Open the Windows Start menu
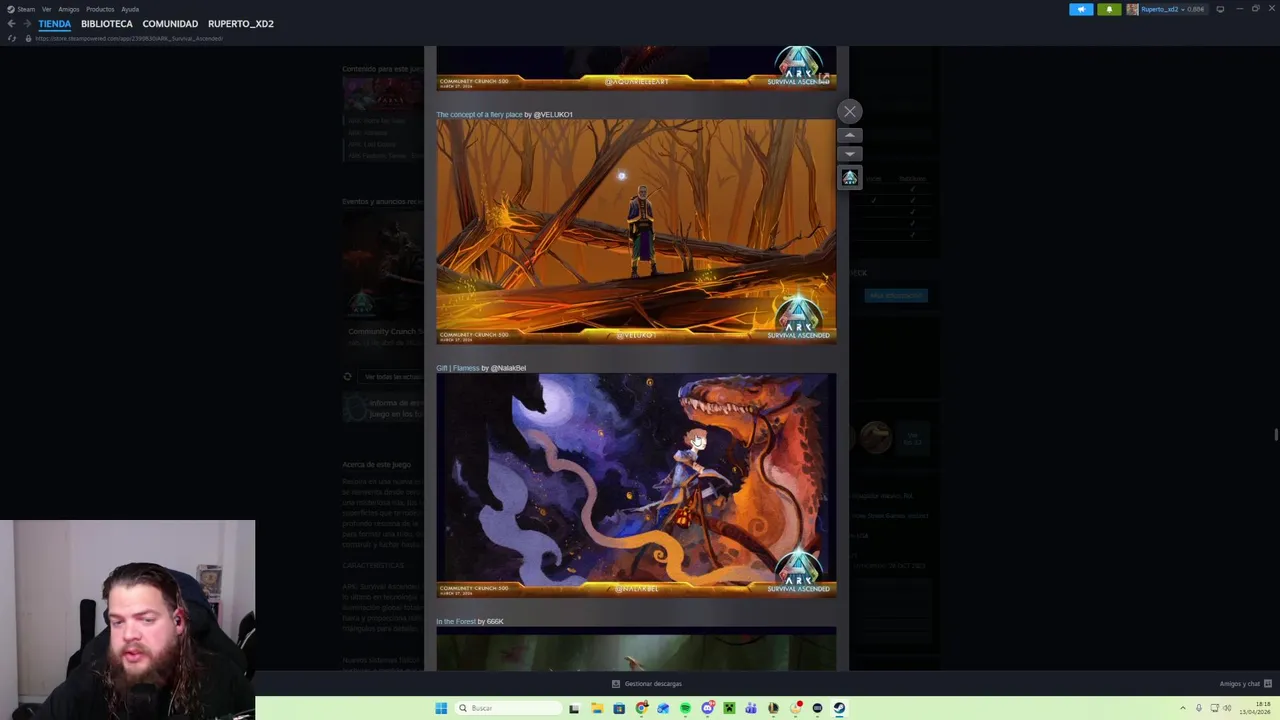The width and height of the screenshot is (1280, 720). tap(441, 708)
